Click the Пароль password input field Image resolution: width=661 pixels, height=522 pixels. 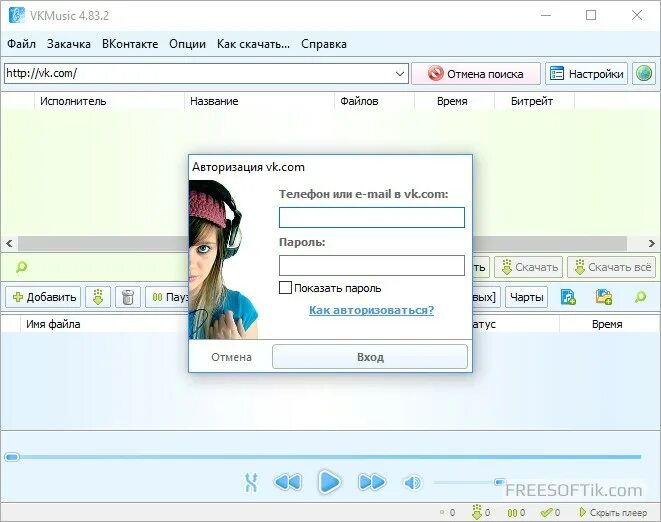[x=372, y=265]
